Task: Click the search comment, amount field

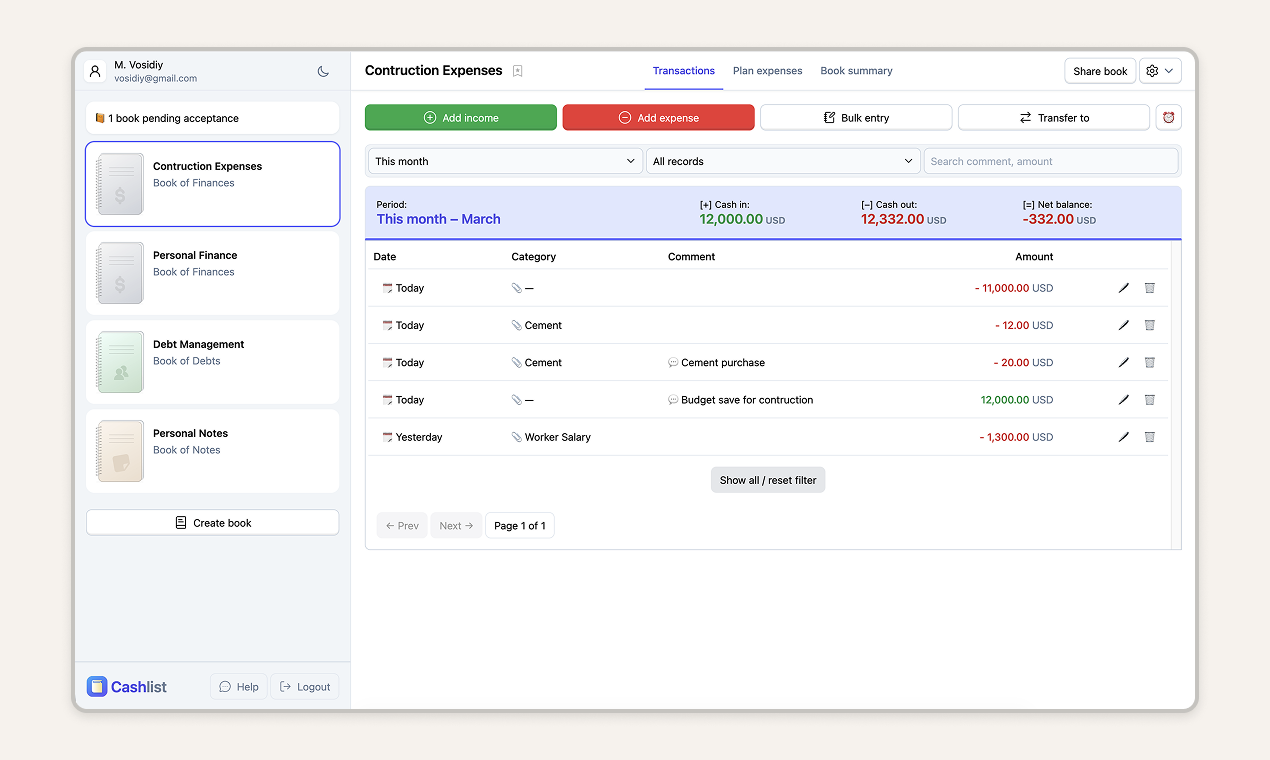Action: [1051, 160]
